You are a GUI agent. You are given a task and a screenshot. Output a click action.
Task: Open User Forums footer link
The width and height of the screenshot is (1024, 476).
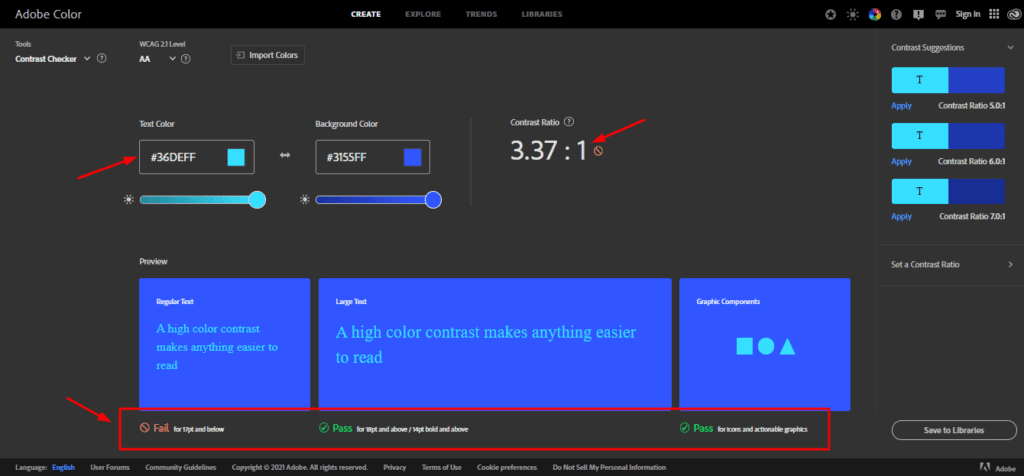click(110, 468)
